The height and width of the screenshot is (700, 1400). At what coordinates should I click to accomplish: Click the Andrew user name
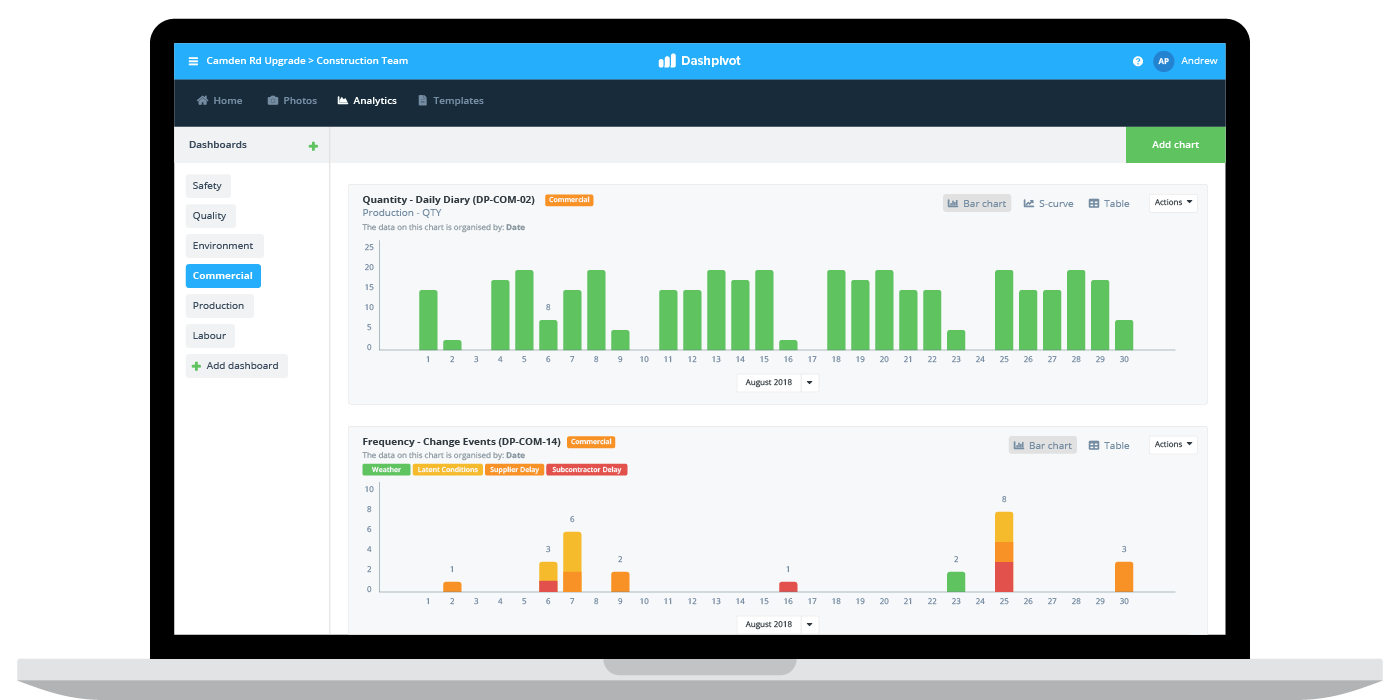[1199, 61]
